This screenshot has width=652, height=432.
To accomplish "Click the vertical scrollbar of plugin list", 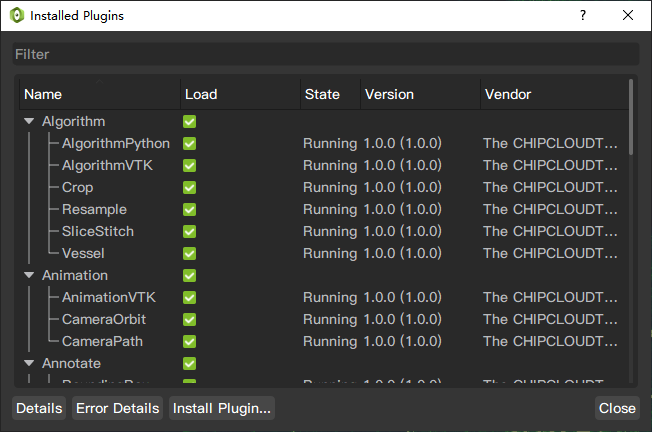I will coord(631,231).
